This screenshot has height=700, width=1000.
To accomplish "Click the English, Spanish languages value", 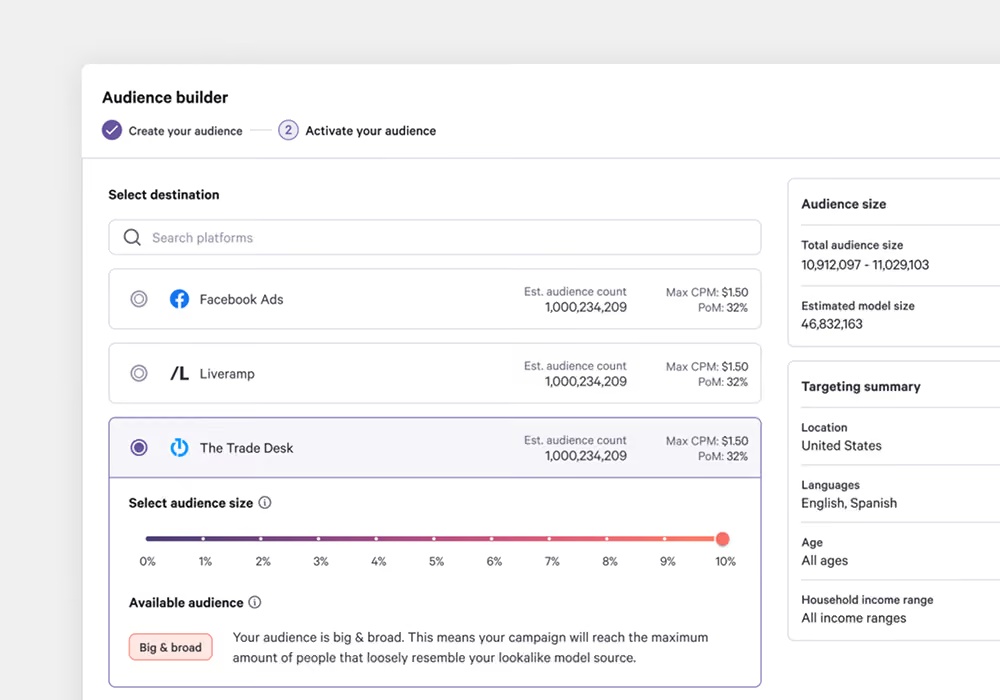I will [849, 503].
